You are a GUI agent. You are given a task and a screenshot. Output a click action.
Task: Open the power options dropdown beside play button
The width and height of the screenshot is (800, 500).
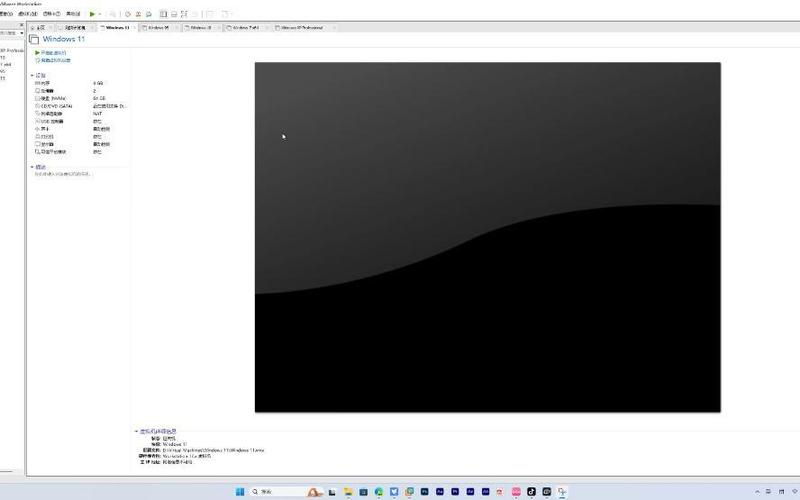pyautogui.click(x=99, y=14)
